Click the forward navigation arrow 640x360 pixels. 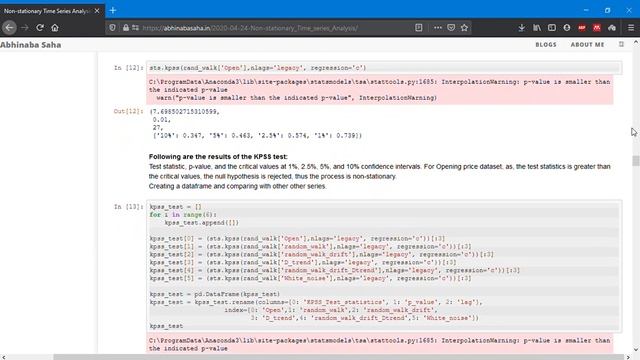coord(25,28)
